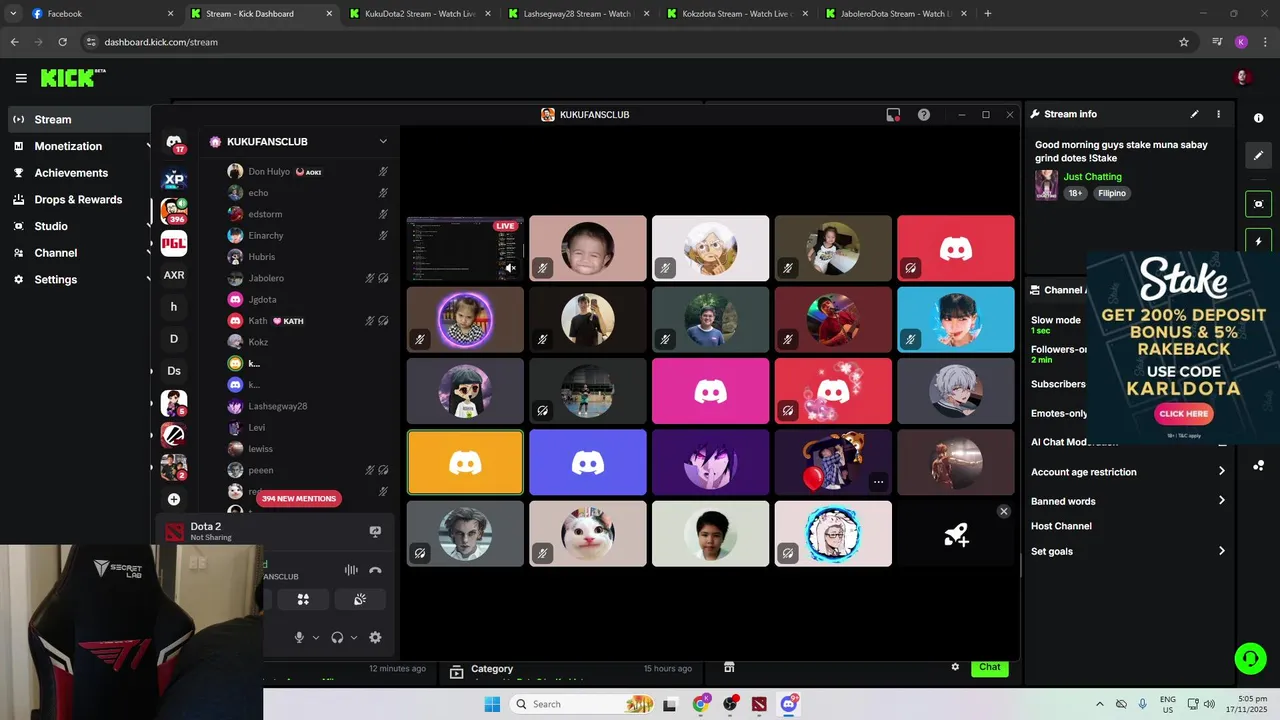Open Windows Start button
Viewport: 1280px width, 720px height.
click(x=492, y=704)
